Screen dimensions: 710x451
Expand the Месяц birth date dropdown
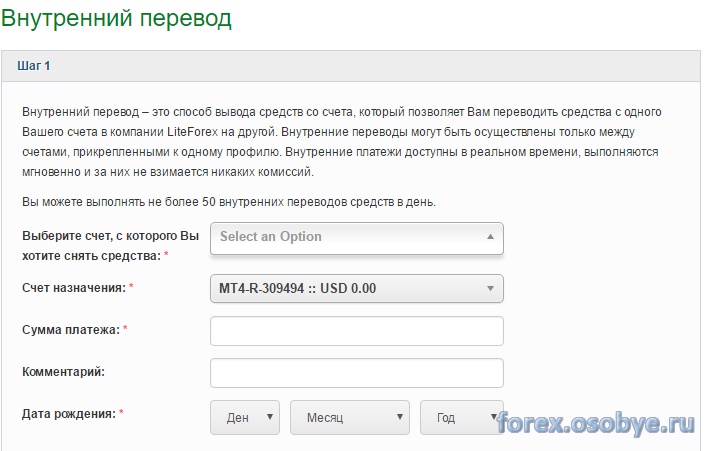pos(349,417)
